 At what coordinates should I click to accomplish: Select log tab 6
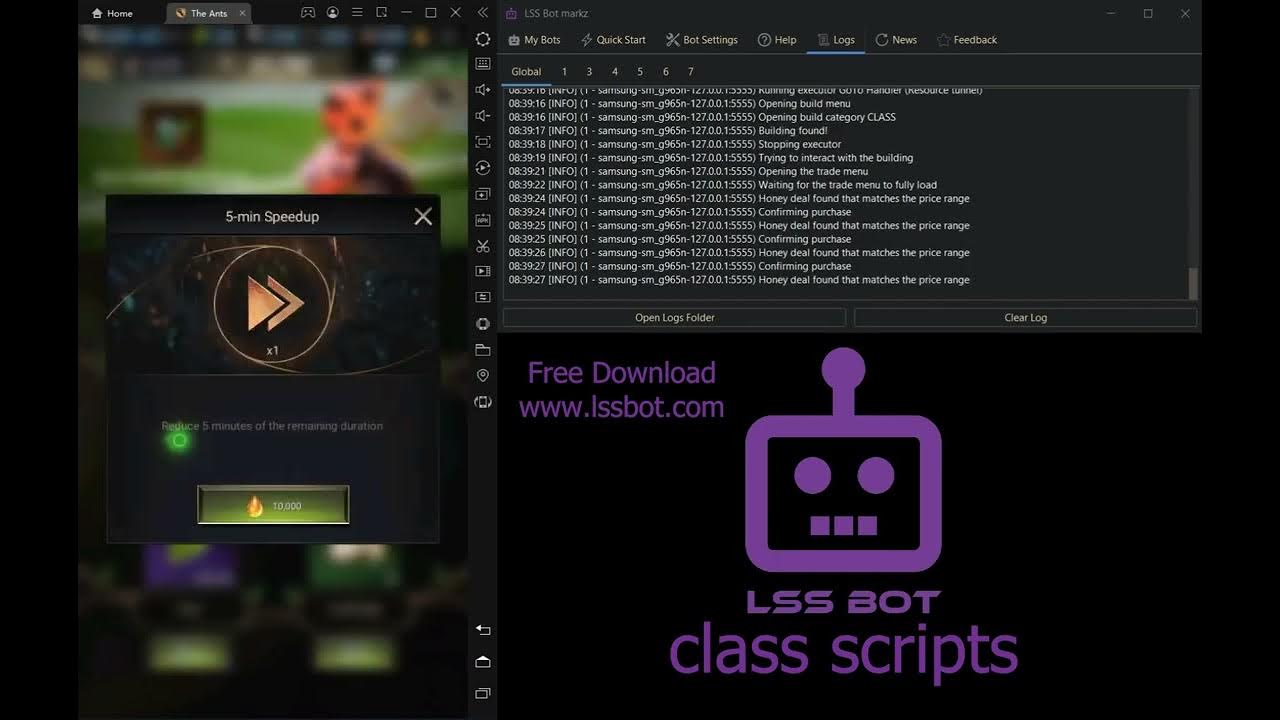click(x=665, y=71)
